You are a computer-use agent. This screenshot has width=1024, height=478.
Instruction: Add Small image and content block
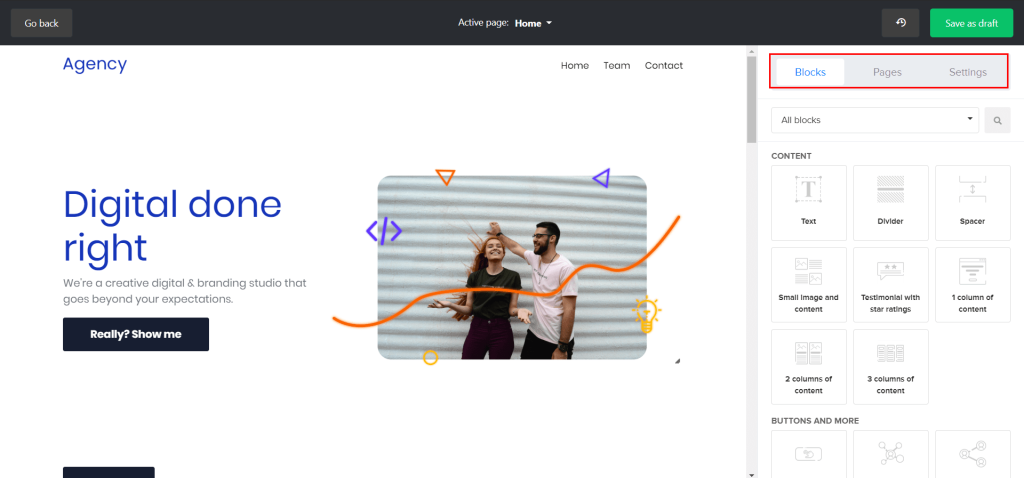(809, 284)
